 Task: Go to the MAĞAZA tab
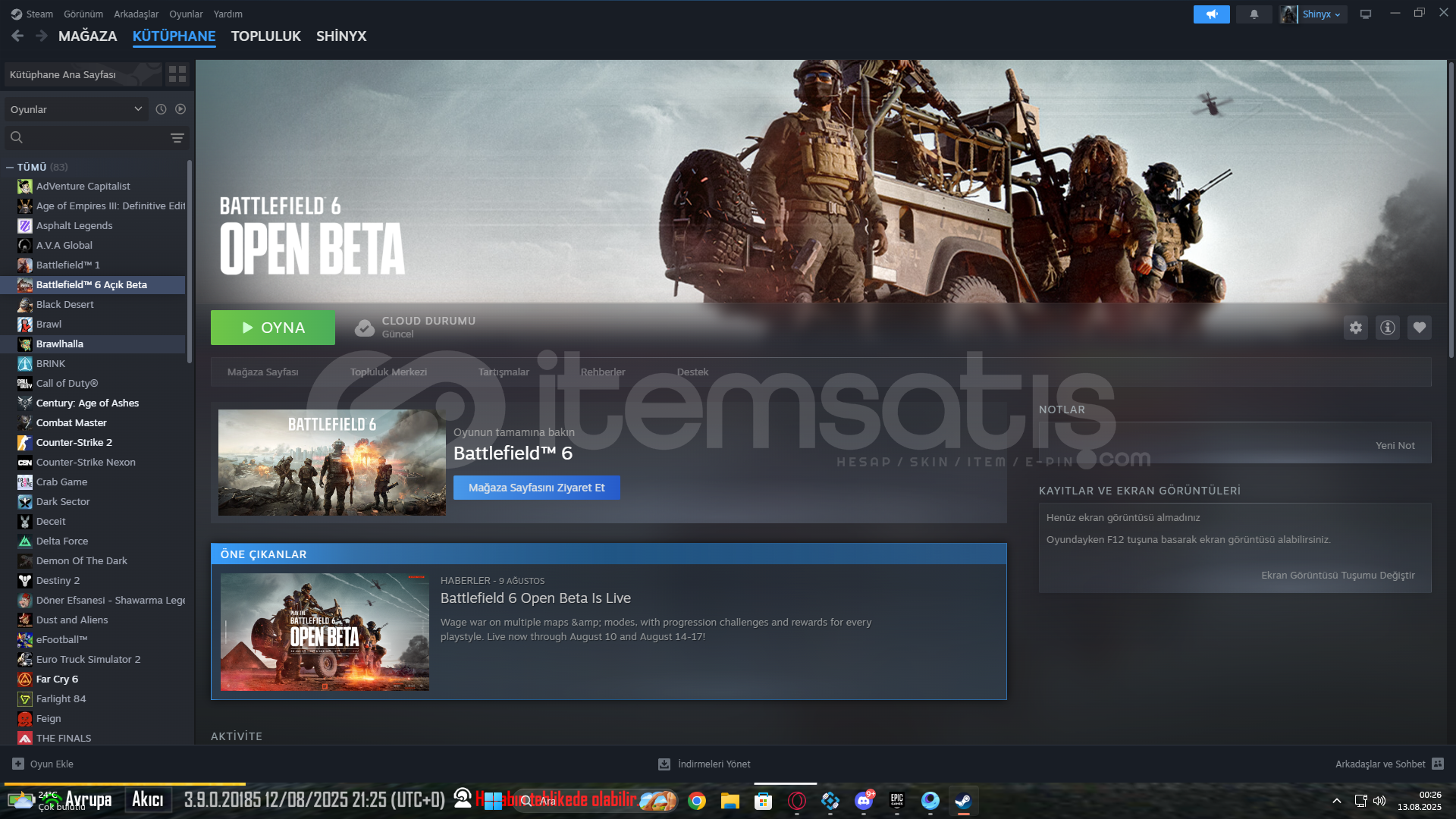point(87,36)
